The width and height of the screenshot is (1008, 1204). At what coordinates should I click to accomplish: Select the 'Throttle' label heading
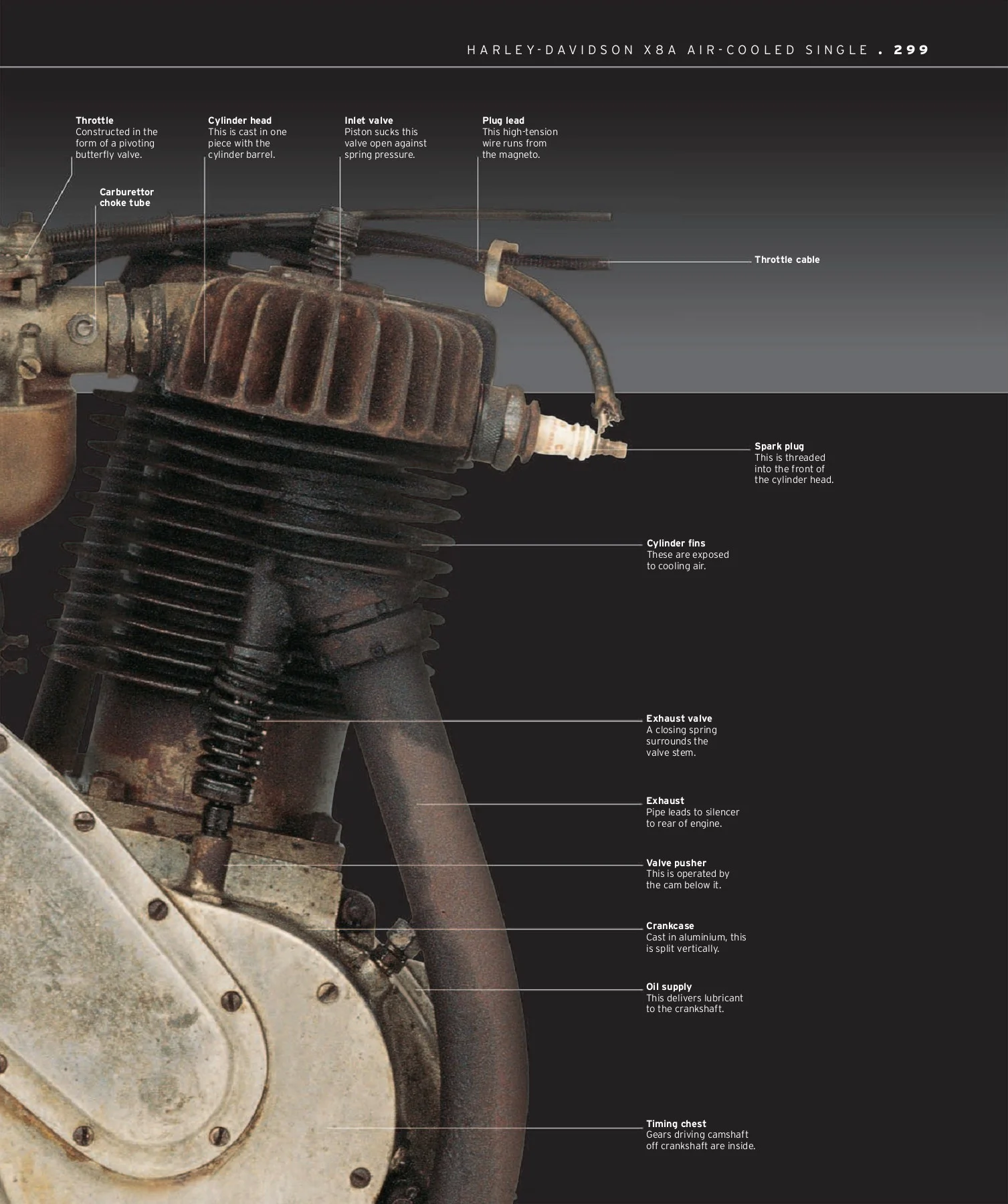(94, 120)
